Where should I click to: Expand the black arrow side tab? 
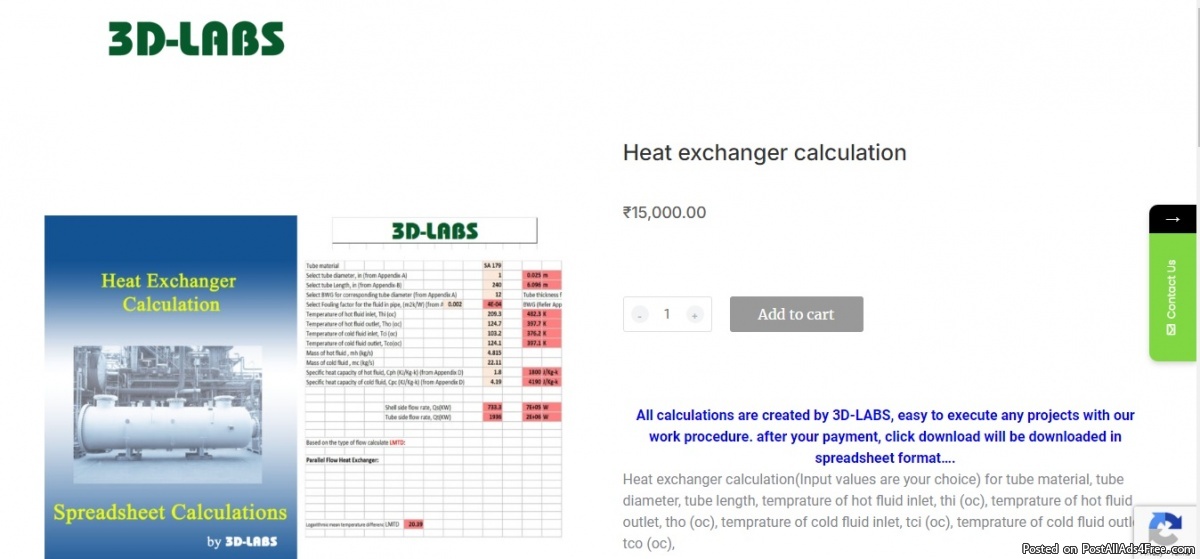(x=1173, y=219)
